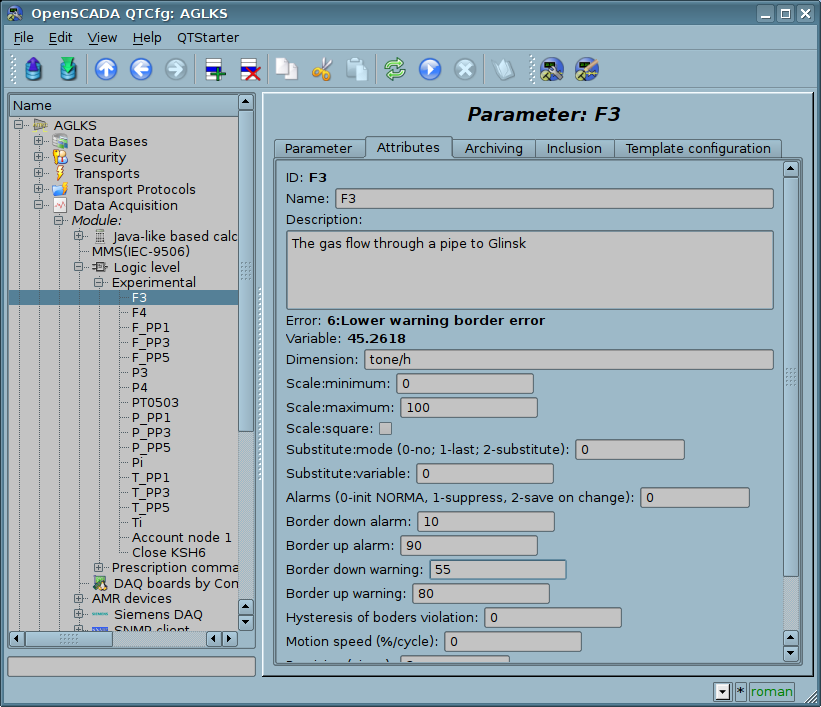
Task: Click the Transports lightning icon
Action: coord(60,173)
